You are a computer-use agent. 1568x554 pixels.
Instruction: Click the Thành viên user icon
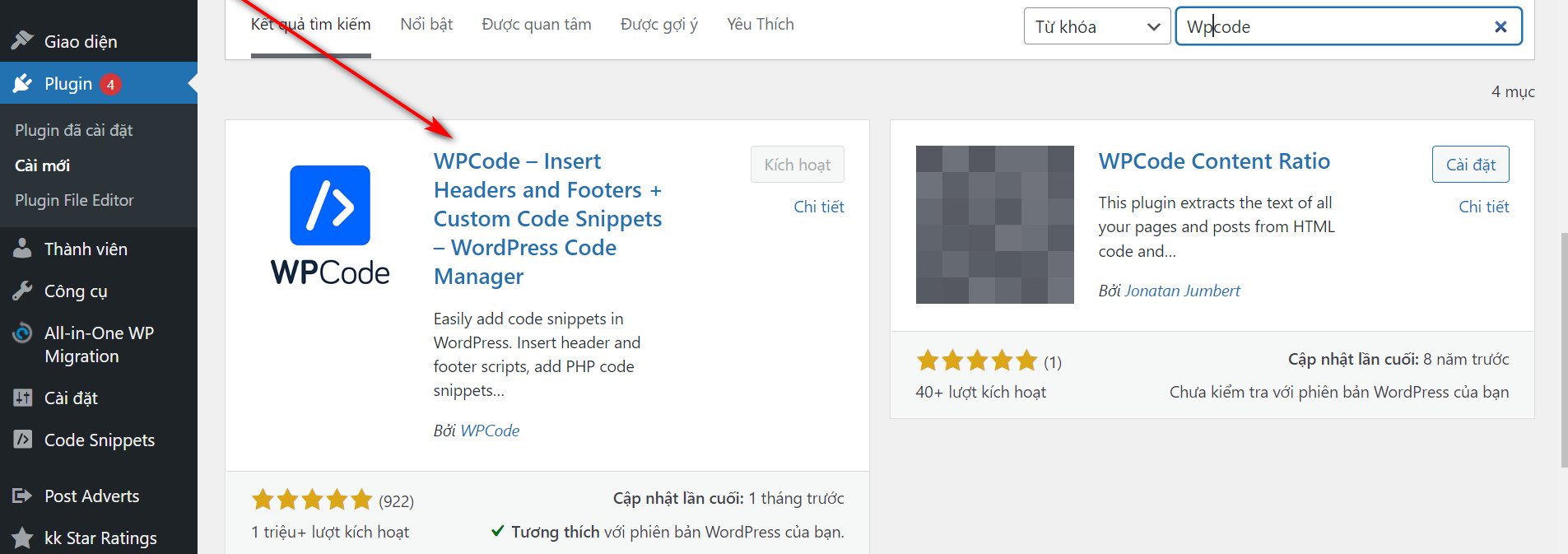23,248
